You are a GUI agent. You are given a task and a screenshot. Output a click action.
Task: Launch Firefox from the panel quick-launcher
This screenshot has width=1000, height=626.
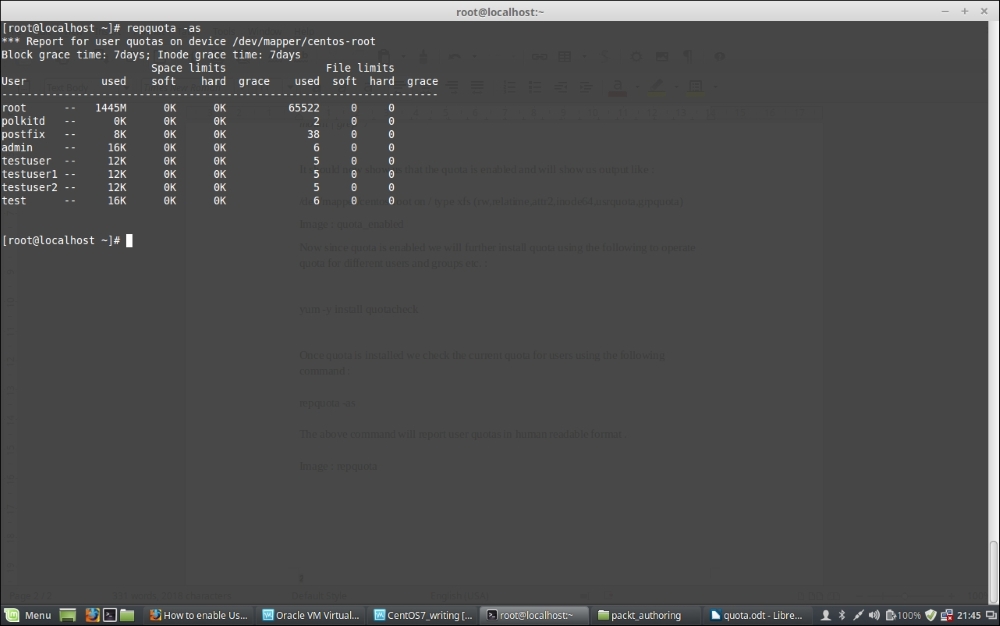[92, 615]
